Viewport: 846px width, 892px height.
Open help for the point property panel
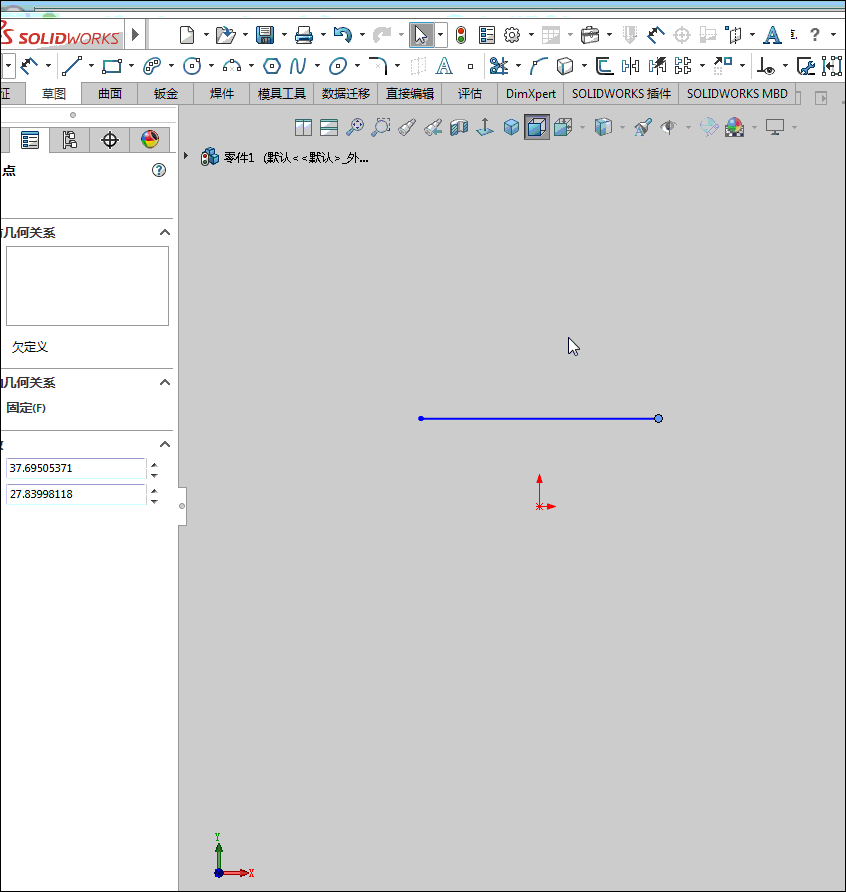[159, 170]
